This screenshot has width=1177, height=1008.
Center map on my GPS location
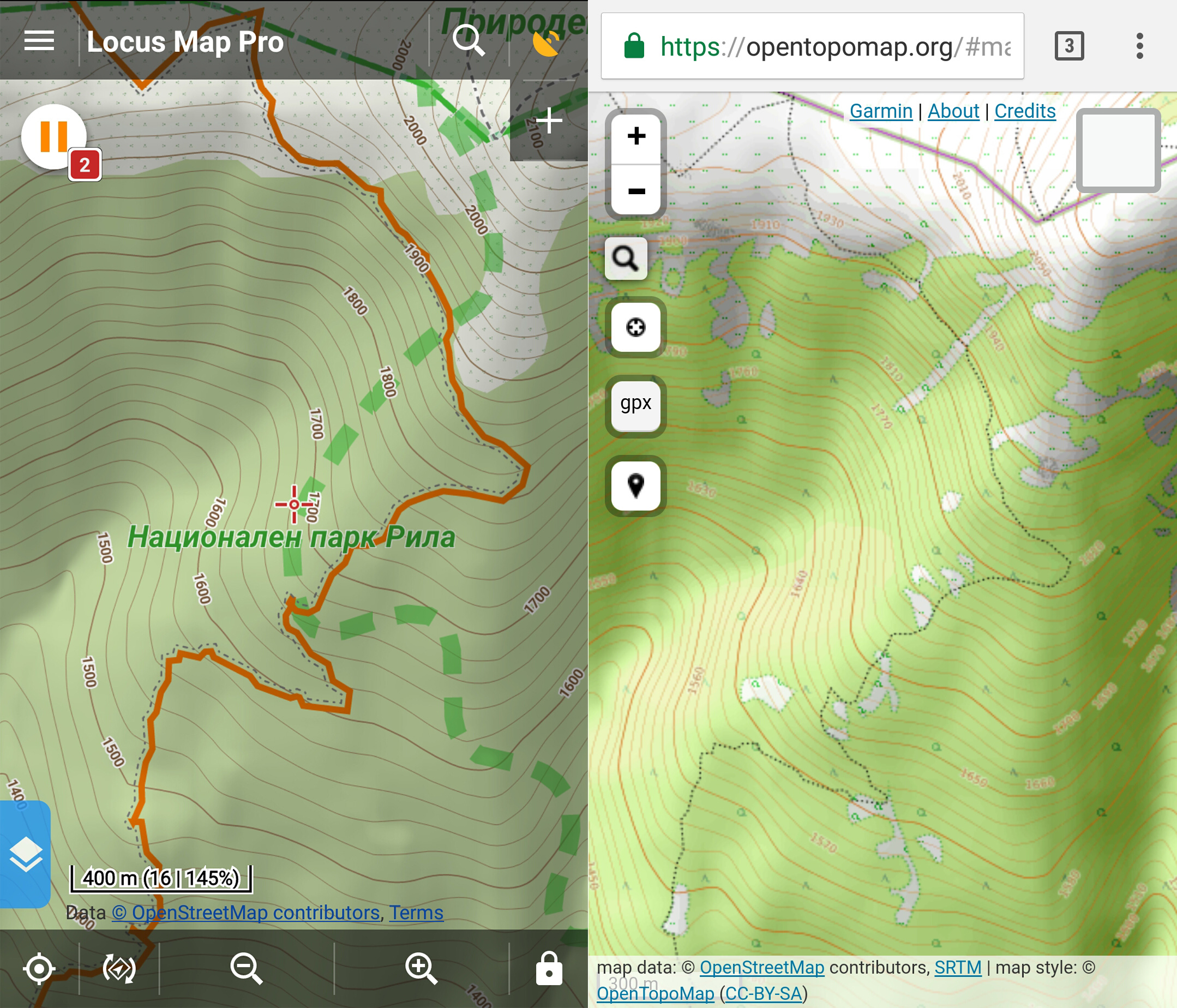click(x=39, y=968)
